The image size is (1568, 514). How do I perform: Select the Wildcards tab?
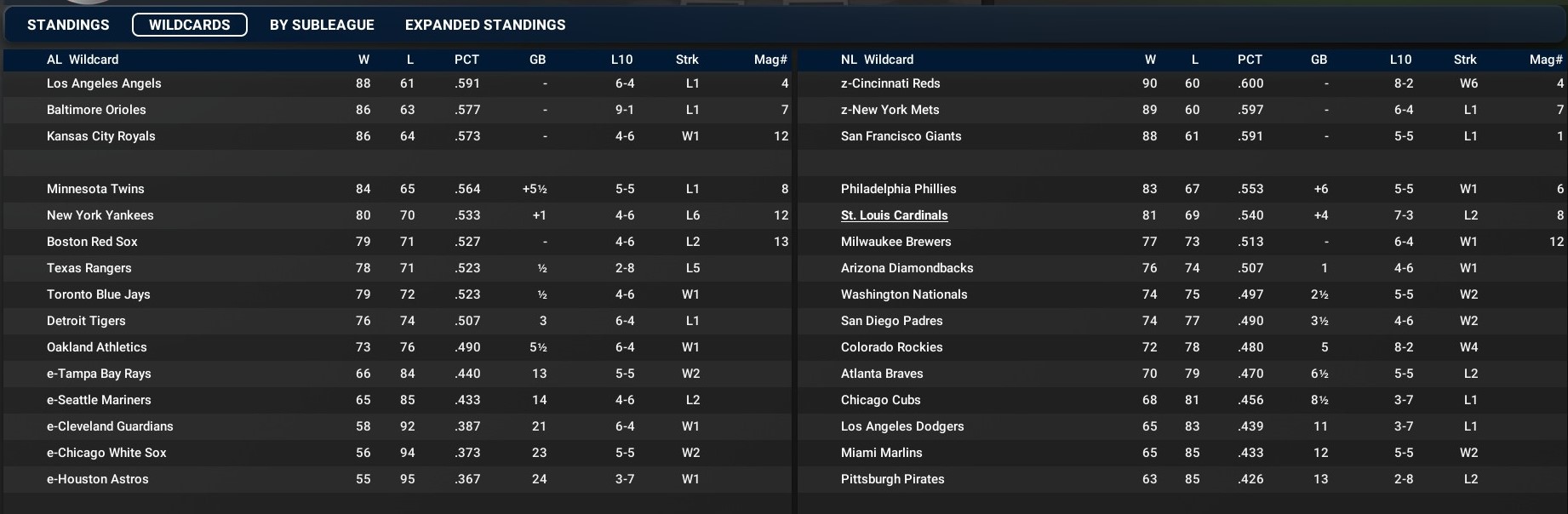click(189, 25)
